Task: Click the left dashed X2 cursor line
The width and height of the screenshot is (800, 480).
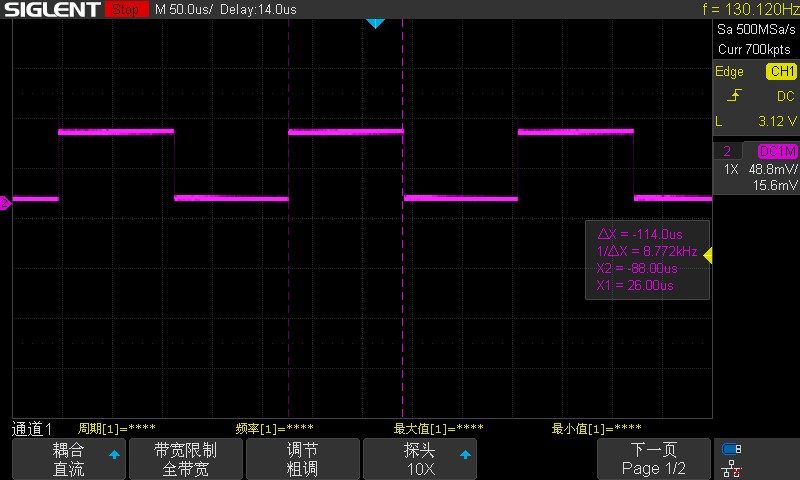Action: 289,218
